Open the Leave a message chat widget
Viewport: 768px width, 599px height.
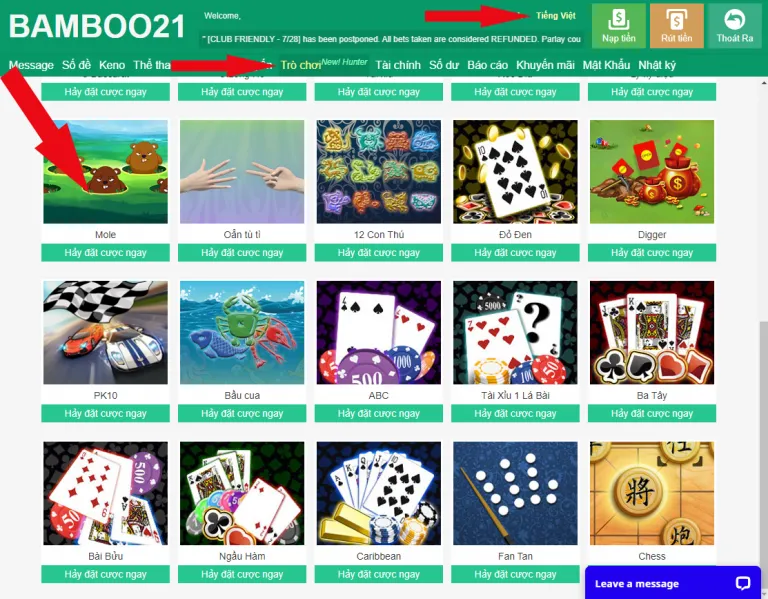pyautogui.click(x=673, y=583)
